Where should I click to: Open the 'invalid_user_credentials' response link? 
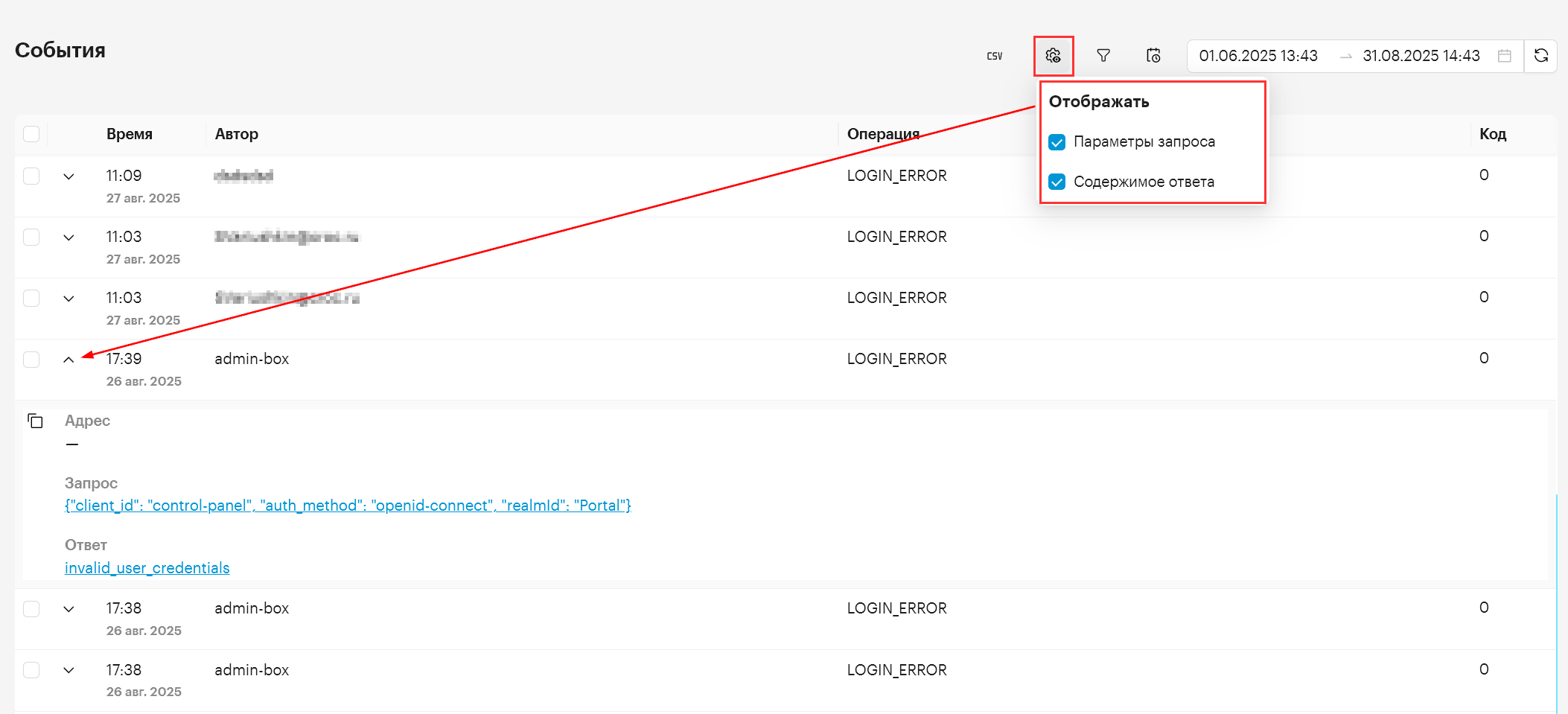147,568
